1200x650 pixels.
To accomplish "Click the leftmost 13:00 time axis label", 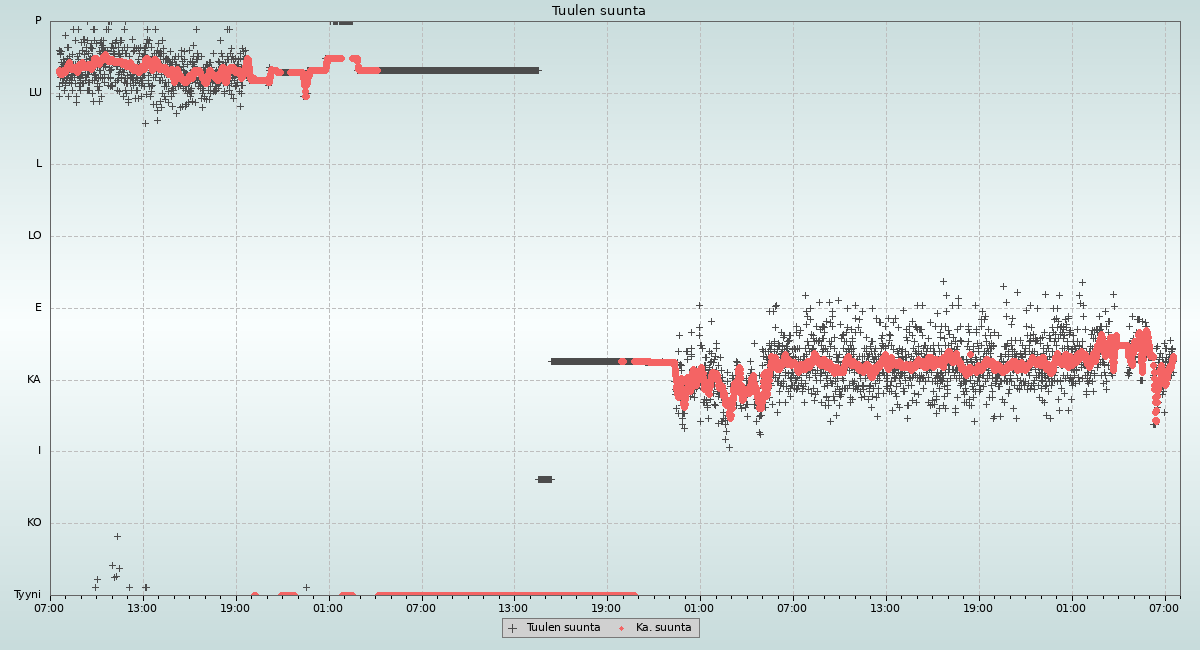I will 142,607.
